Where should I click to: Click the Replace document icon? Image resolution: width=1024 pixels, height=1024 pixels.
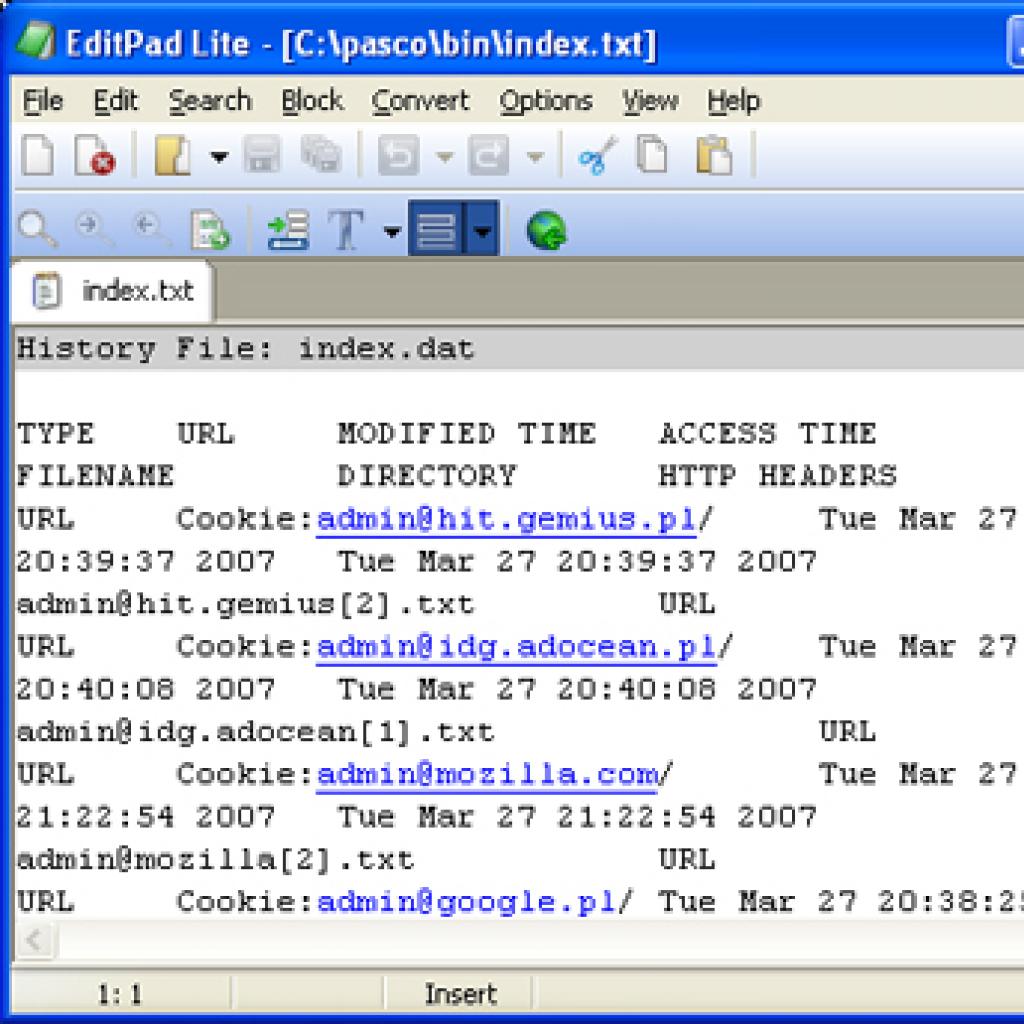click(x=210, y=230)
